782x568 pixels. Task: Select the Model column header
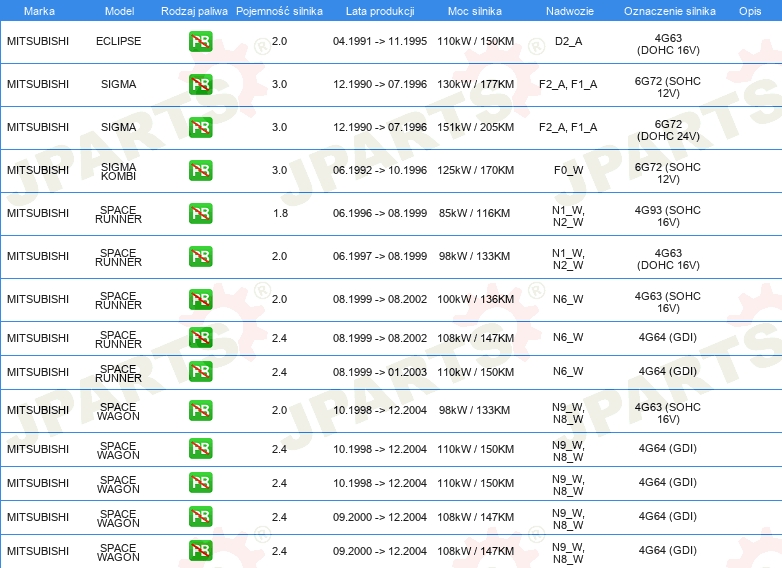tap(118, 10)
